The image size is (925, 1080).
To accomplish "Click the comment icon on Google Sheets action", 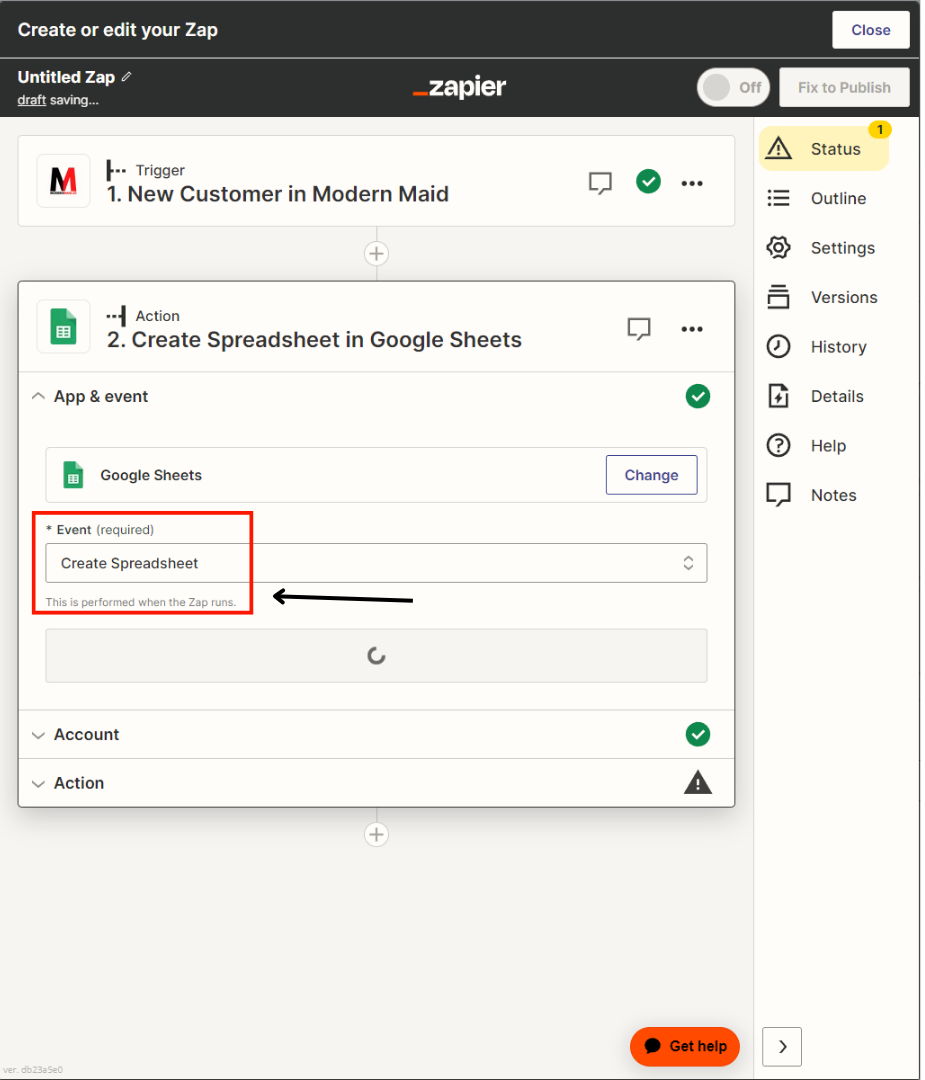I will point(639,328).
